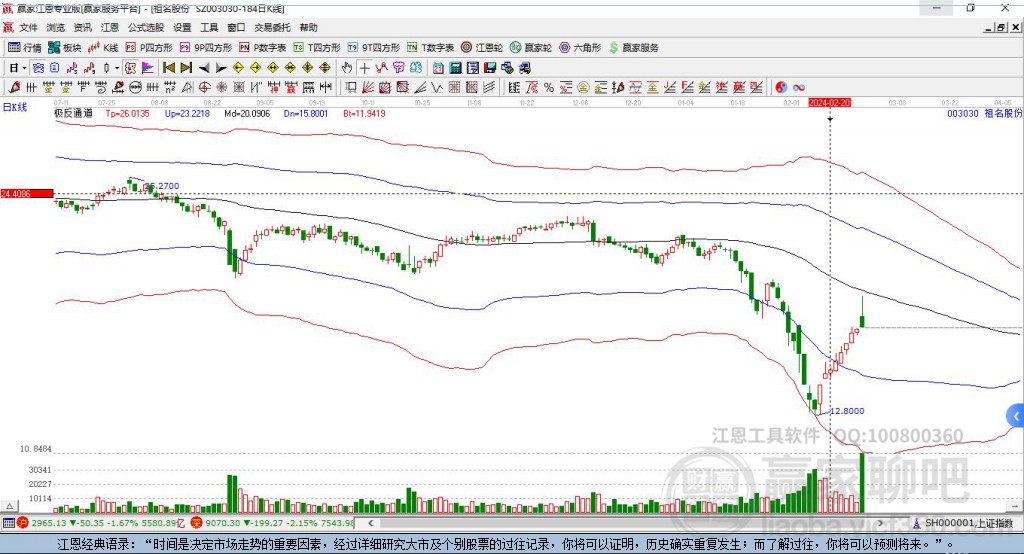Open the 行情 quotes view
This screenshot has height=554, width=1024.
[25, 48]
